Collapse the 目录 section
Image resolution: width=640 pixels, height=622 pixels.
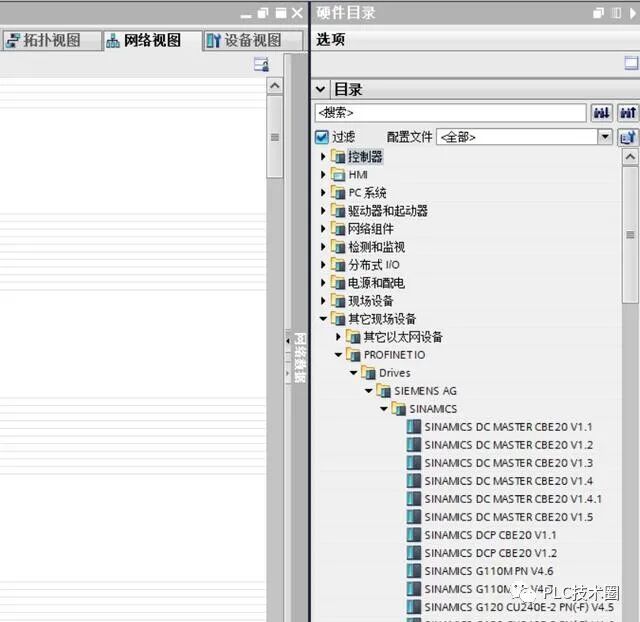point(320,89)
